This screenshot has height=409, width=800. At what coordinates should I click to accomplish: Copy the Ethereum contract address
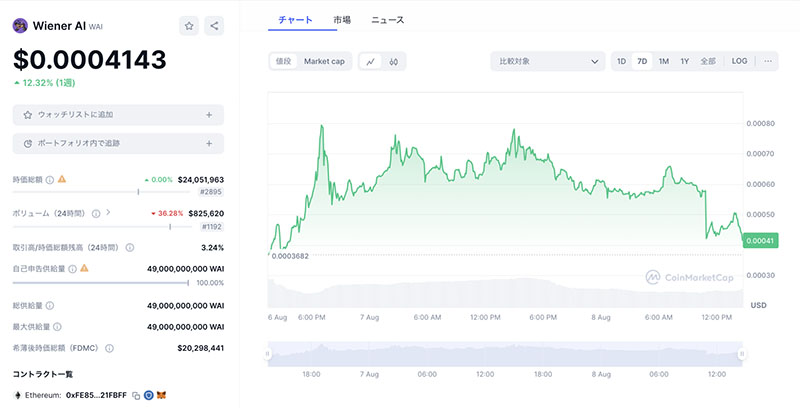point(136,396)
